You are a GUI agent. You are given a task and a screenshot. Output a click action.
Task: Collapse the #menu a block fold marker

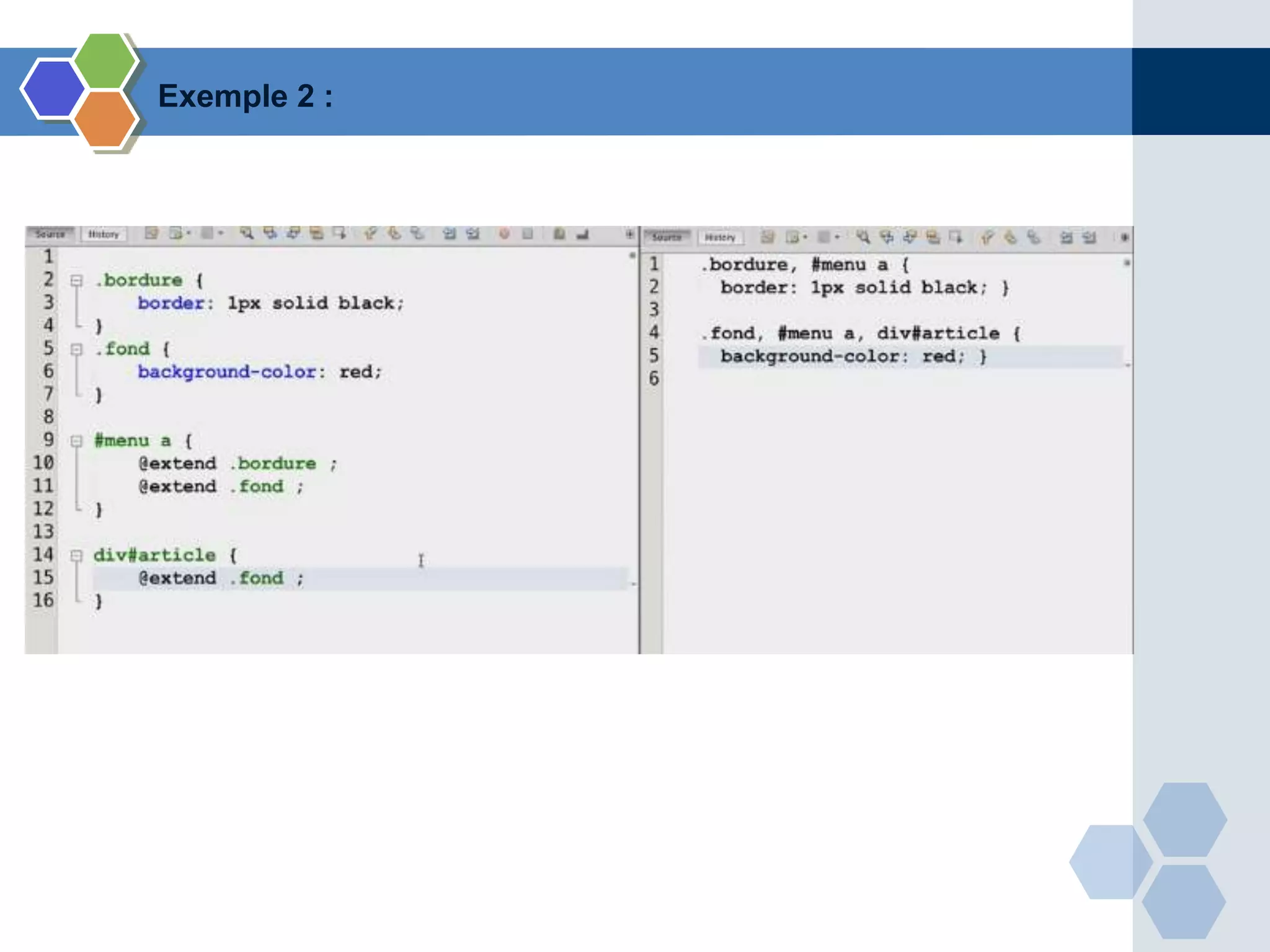76,441
